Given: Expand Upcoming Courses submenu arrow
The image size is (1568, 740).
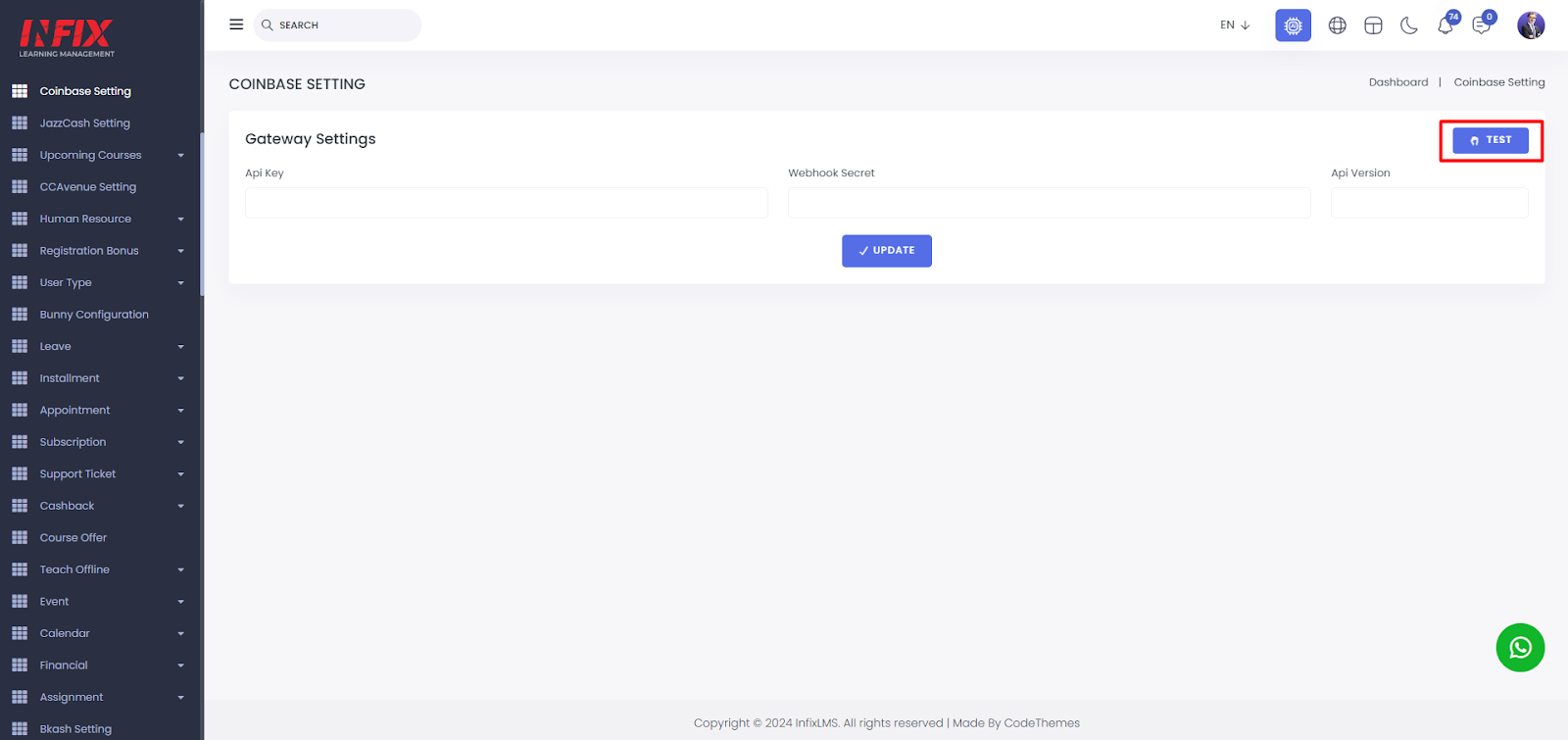Looking at the screenshot, I should [x=180, y=155].
